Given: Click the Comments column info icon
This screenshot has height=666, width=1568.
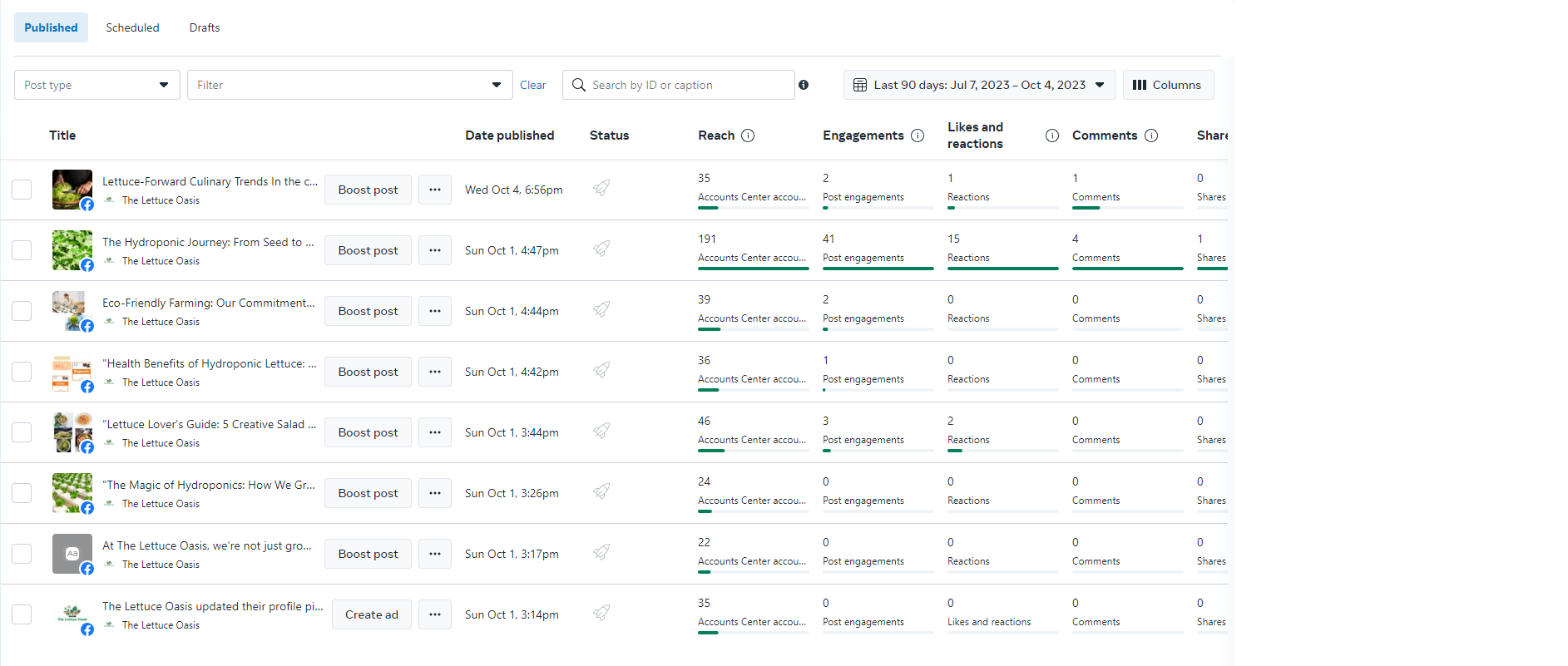Looking at the screenshot, I should tap(1151, 136).
